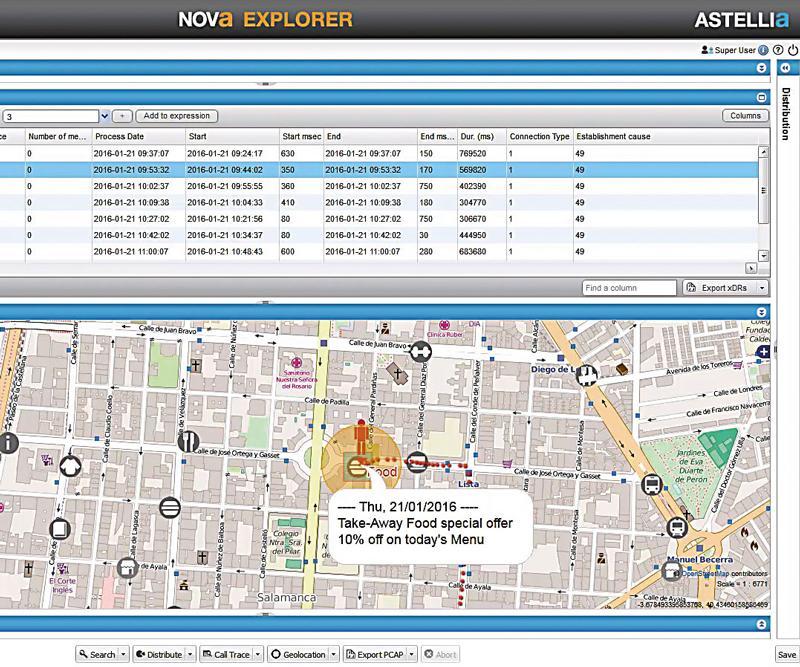Click the round marker at Diego de León

587,375
